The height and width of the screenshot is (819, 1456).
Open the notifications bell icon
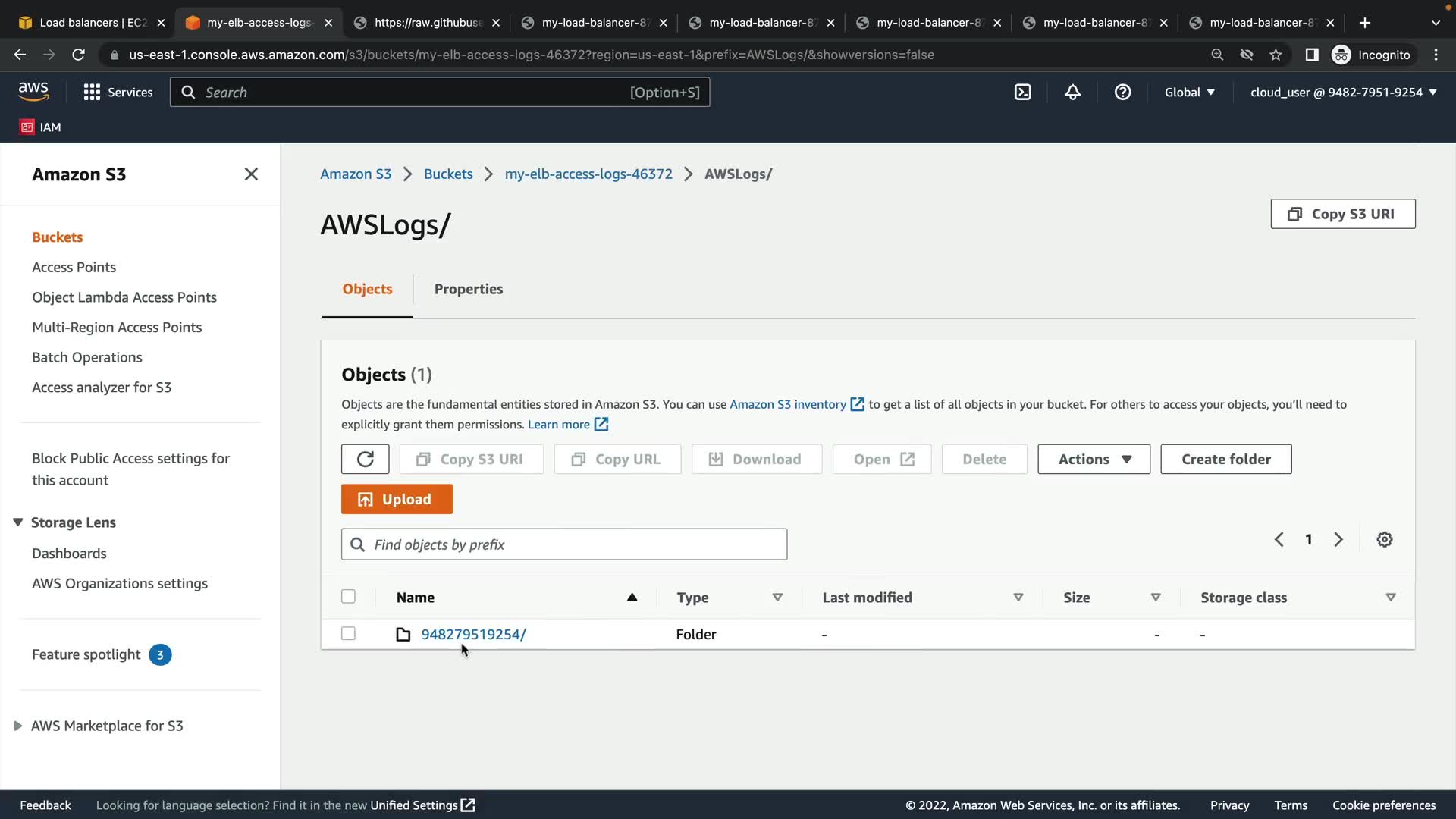1072,93
